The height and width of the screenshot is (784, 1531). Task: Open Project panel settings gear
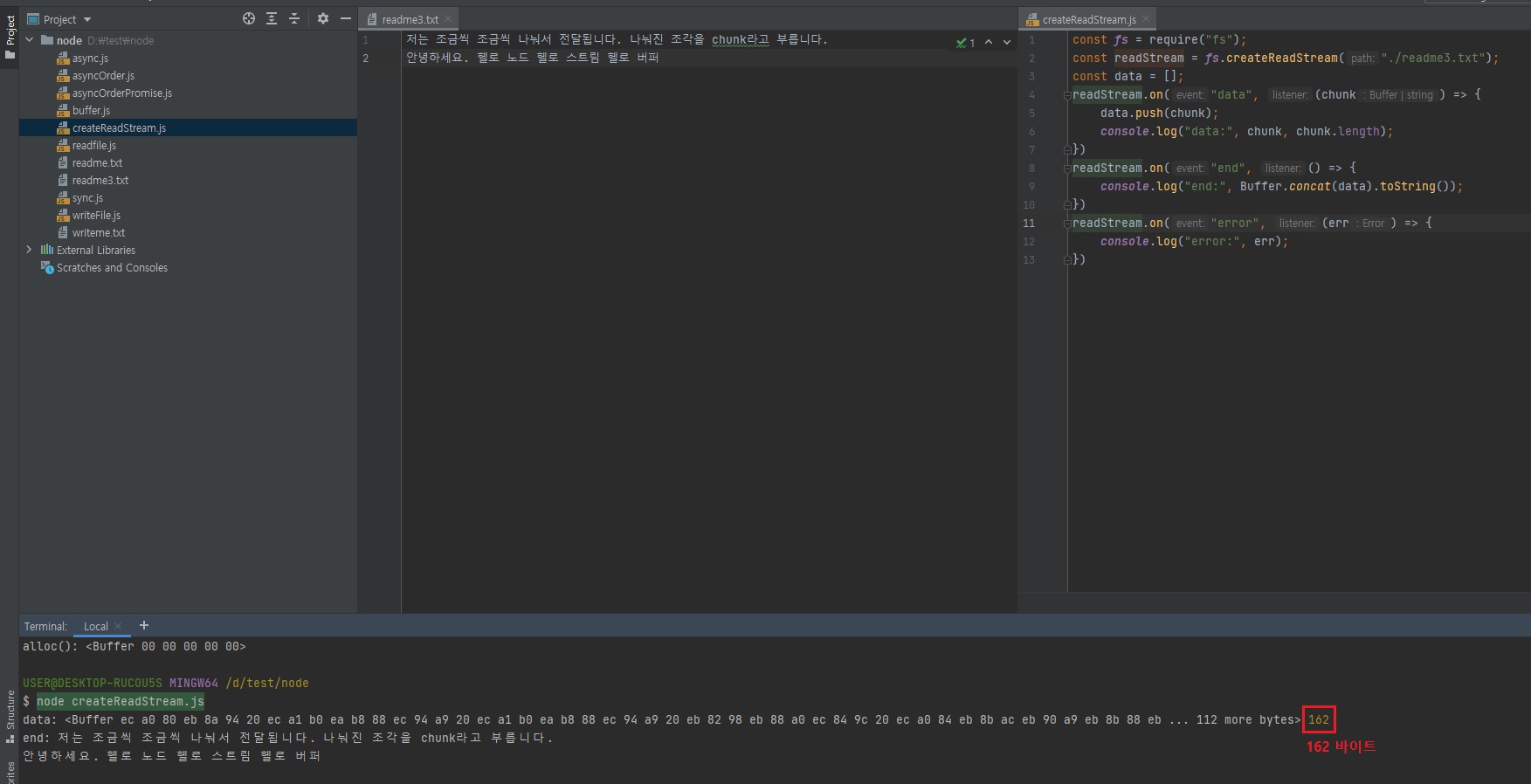323,18
